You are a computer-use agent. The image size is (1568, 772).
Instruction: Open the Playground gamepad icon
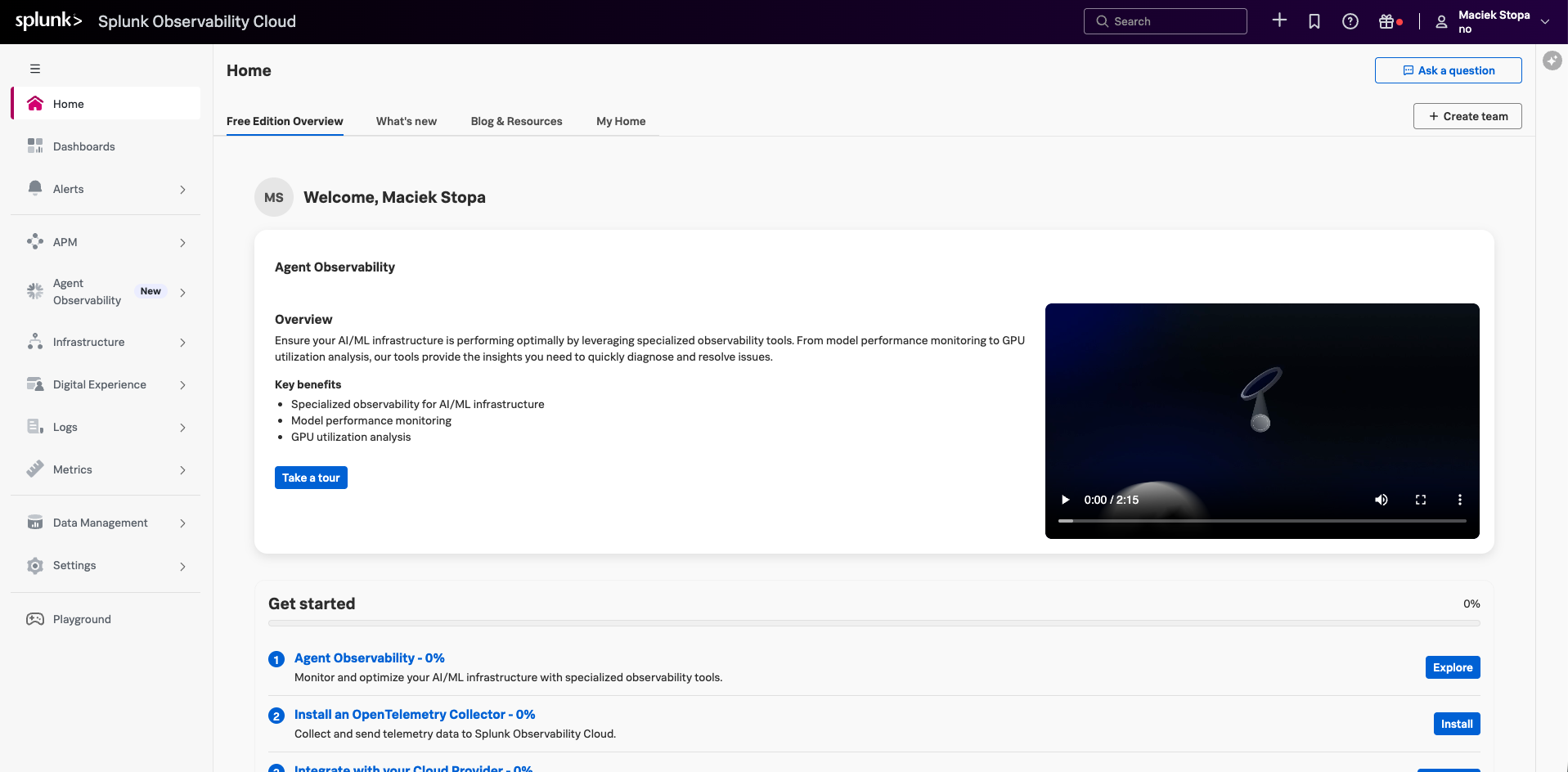(x=35, y=619)
